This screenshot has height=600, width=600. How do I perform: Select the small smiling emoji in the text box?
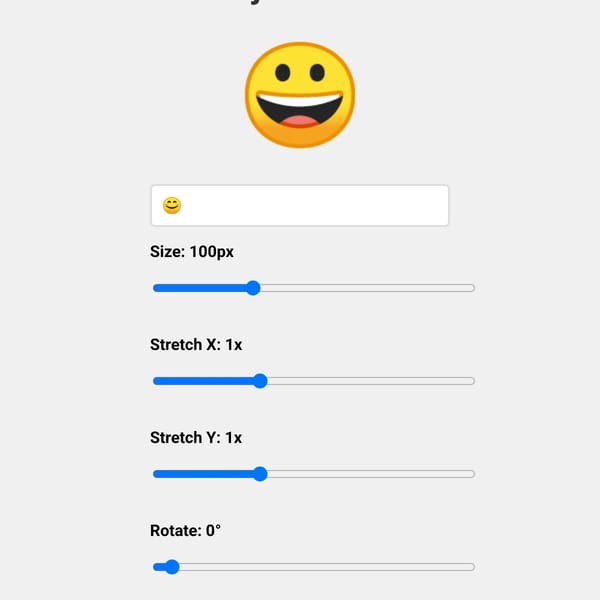coord(172,205)
